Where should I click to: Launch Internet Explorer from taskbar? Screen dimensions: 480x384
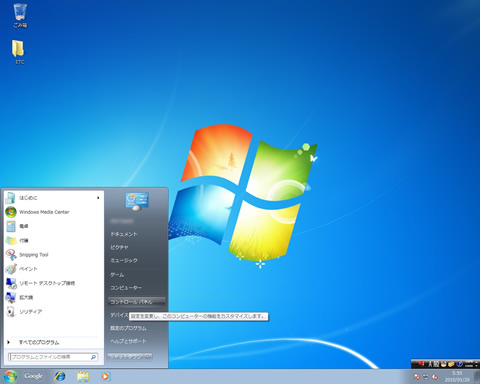[x=60, y=377]
